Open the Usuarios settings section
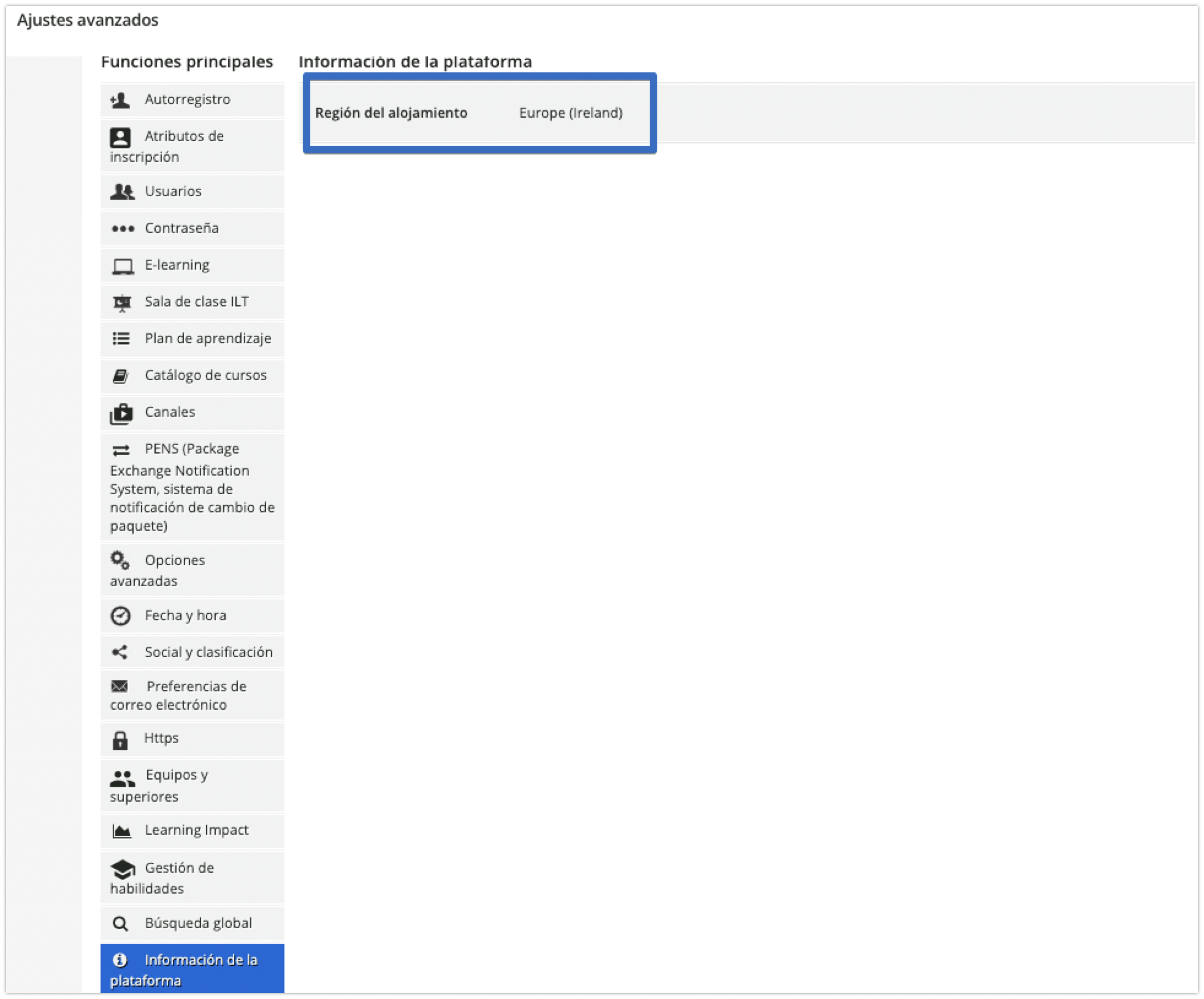 click(173, 191)
